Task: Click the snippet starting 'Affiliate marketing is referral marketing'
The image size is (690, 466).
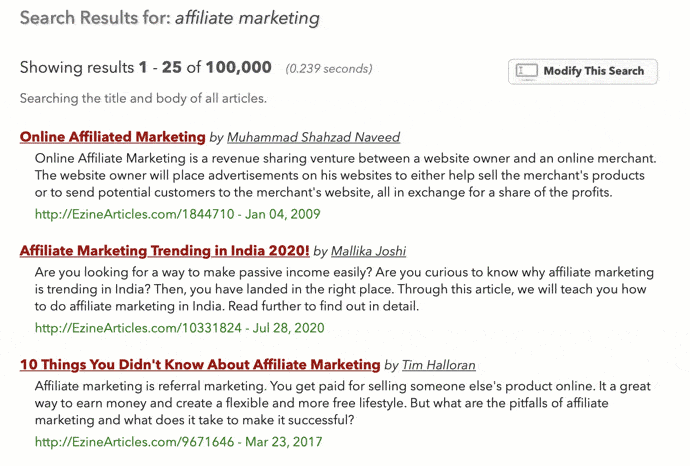Action: tap(342, 403)
